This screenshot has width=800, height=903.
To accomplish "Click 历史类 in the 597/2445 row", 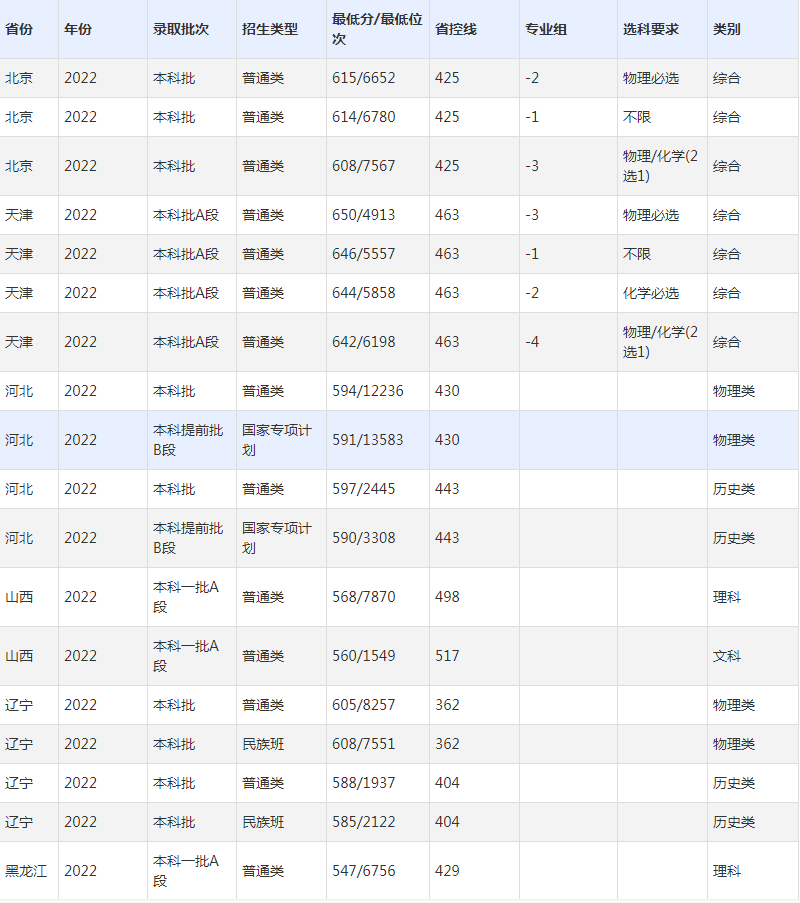I will tap(734, 490).
